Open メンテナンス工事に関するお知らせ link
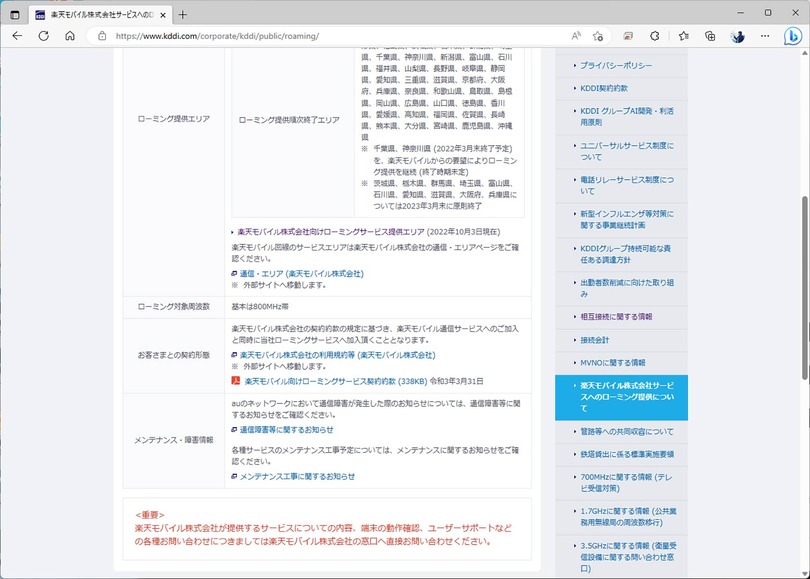 pos(297,476)
